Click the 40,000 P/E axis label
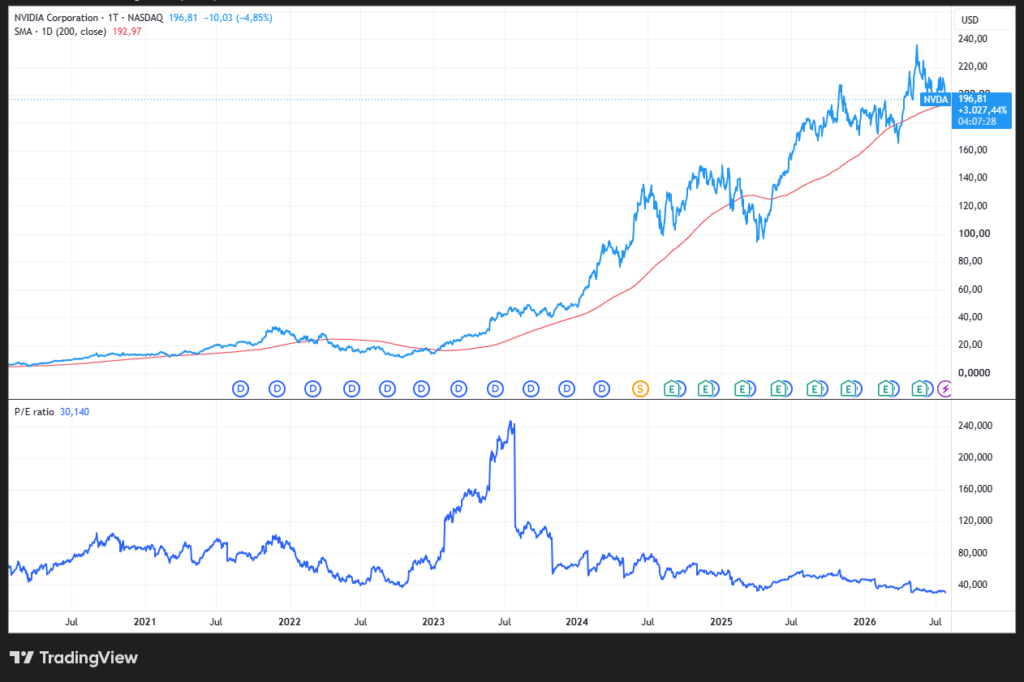Viewport: 1024px width, 682px height. 972,585
